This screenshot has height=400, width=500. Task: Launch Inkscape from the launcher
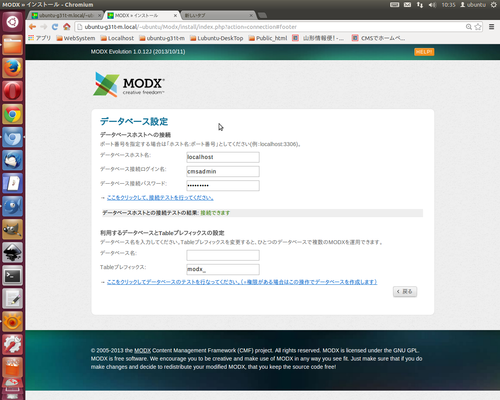pyautogui.click(x=12, y=252)
